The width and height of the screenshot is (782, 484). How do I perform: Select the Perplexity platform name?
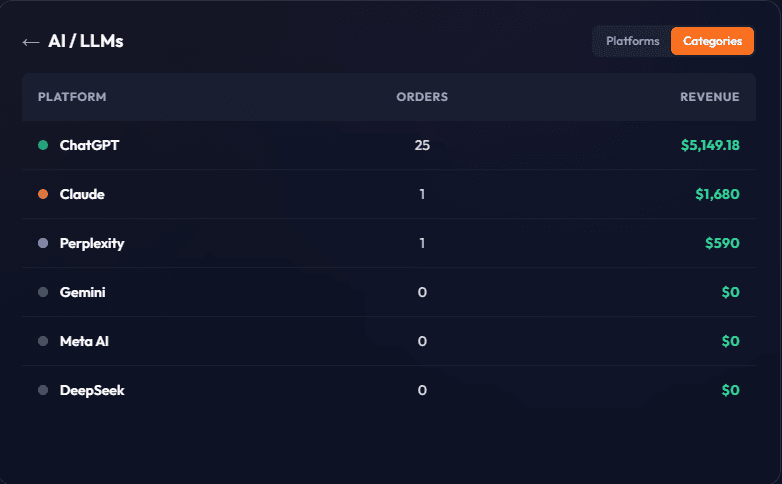[92, 243]
